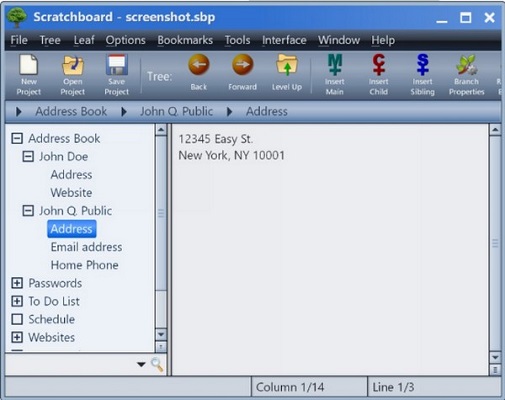Screen dimensions: 505x400
Task: Click the New Project icon
Action: pos(29,65)
